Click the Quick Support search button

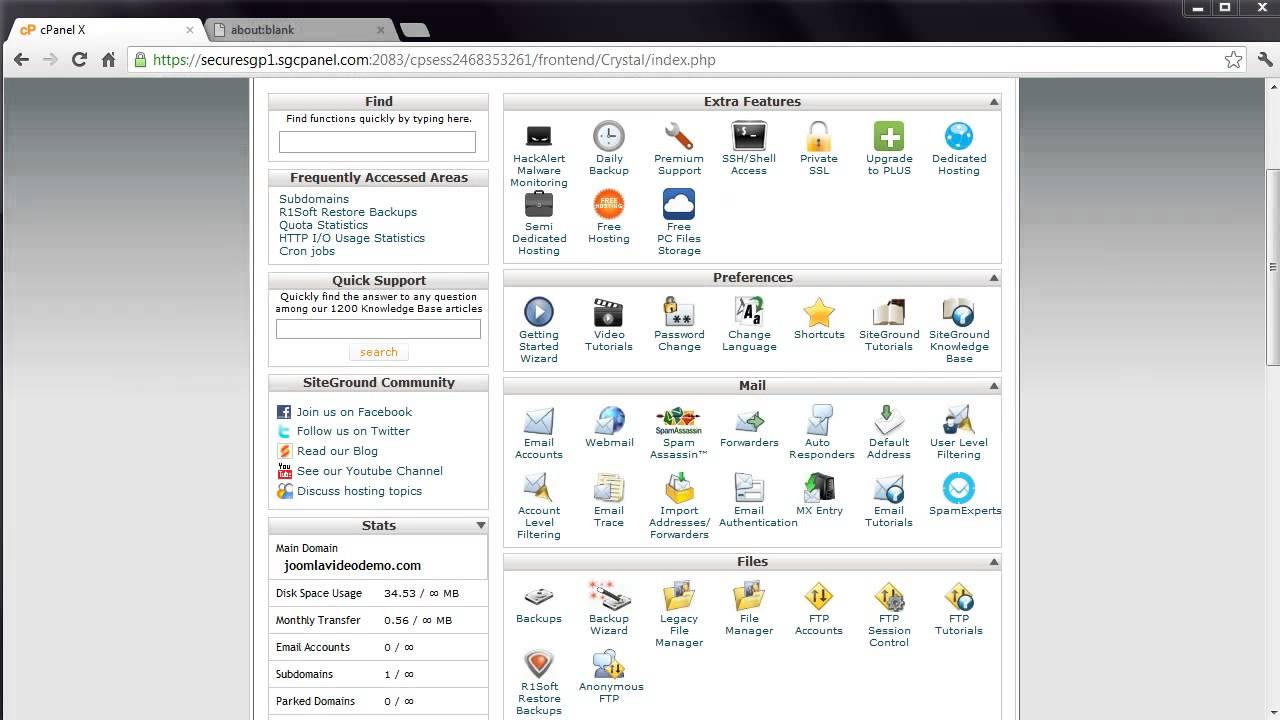(x=379, y=352)
